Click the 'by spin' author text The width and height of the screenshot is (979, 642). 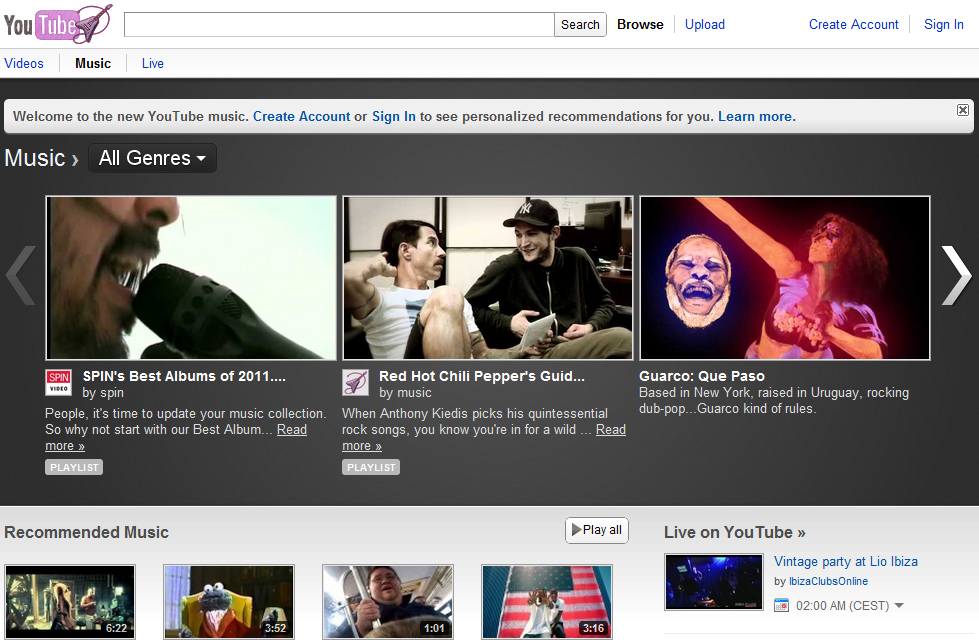click(103, 393)
